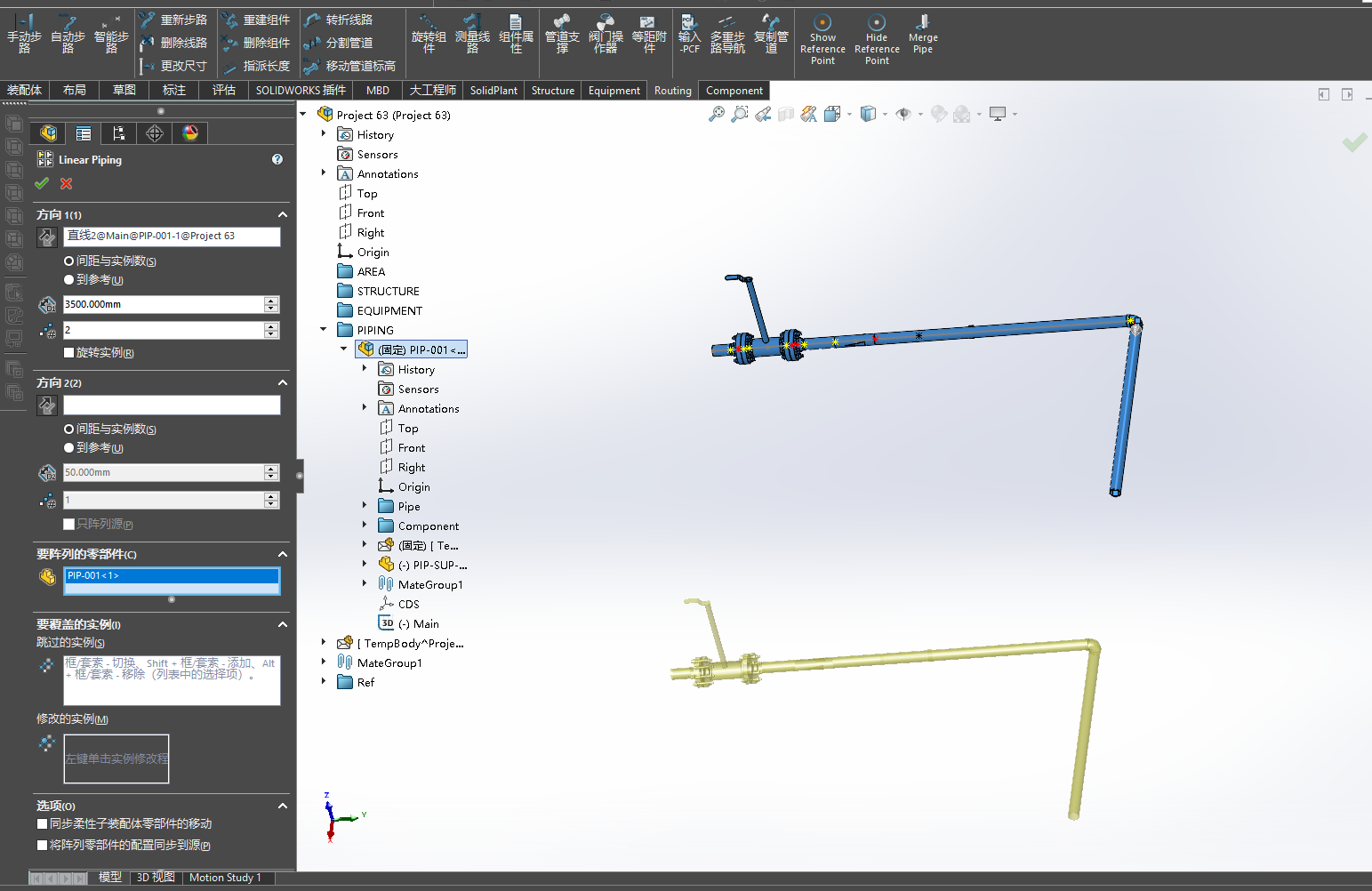Viewport: 1372px width, 891px height.
Task: Collapse the 选项 section
Action: (x=283, y=806)
